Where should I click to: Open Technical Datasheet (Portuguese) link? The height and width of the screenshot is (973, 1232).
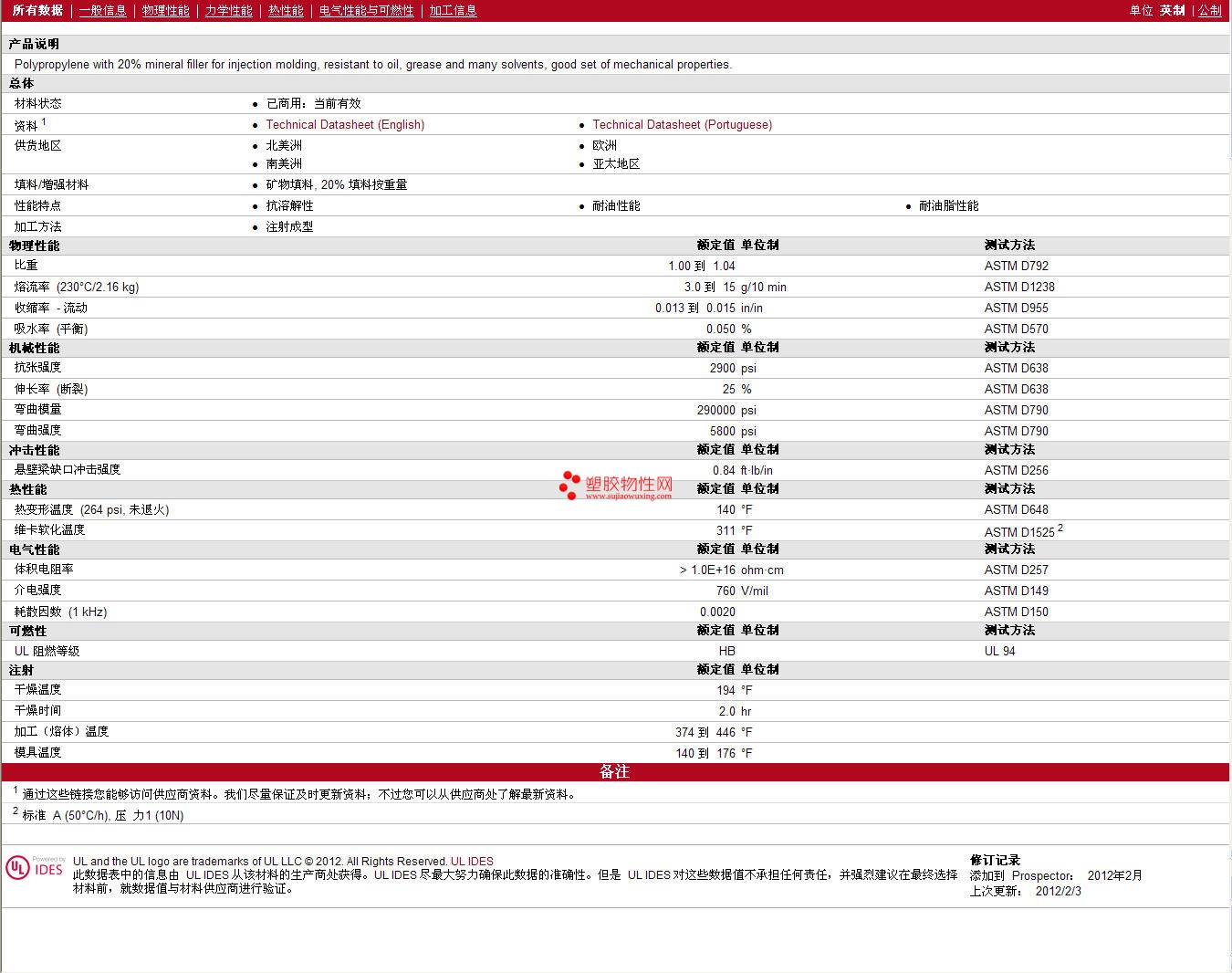682,125
